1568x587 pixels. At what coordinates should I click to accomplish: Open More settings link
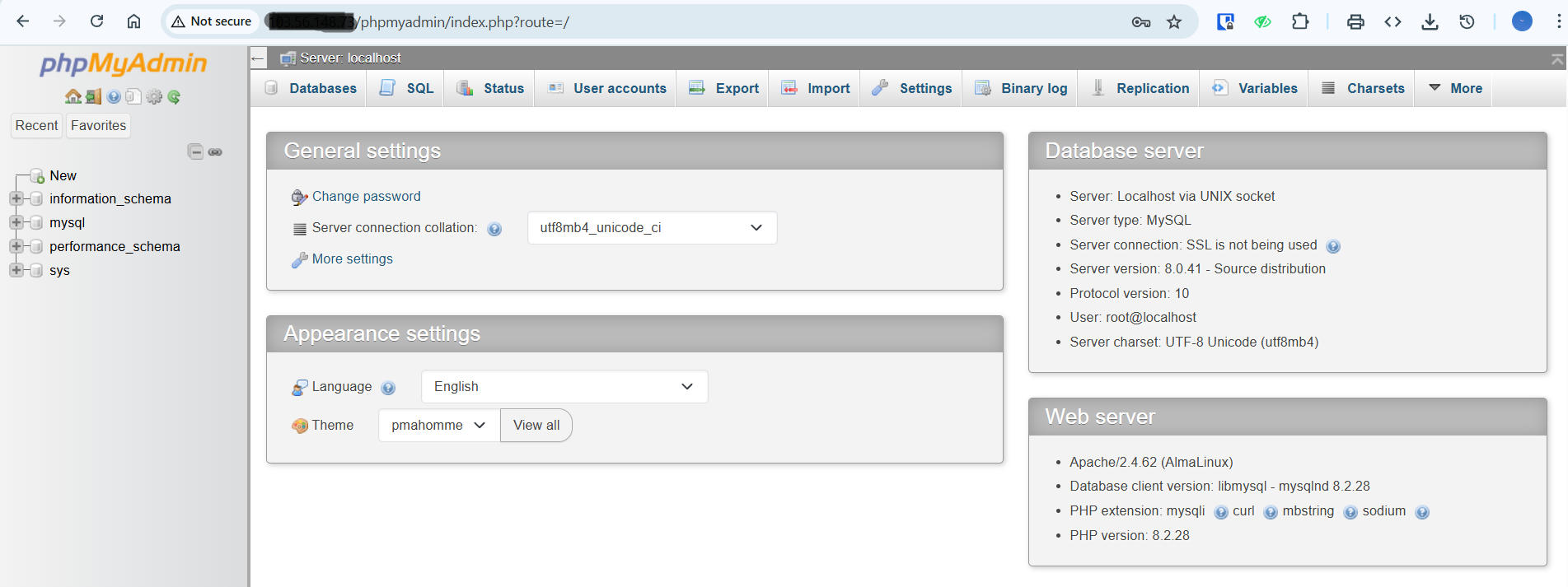pyautogui.click(x=353, y=259)
